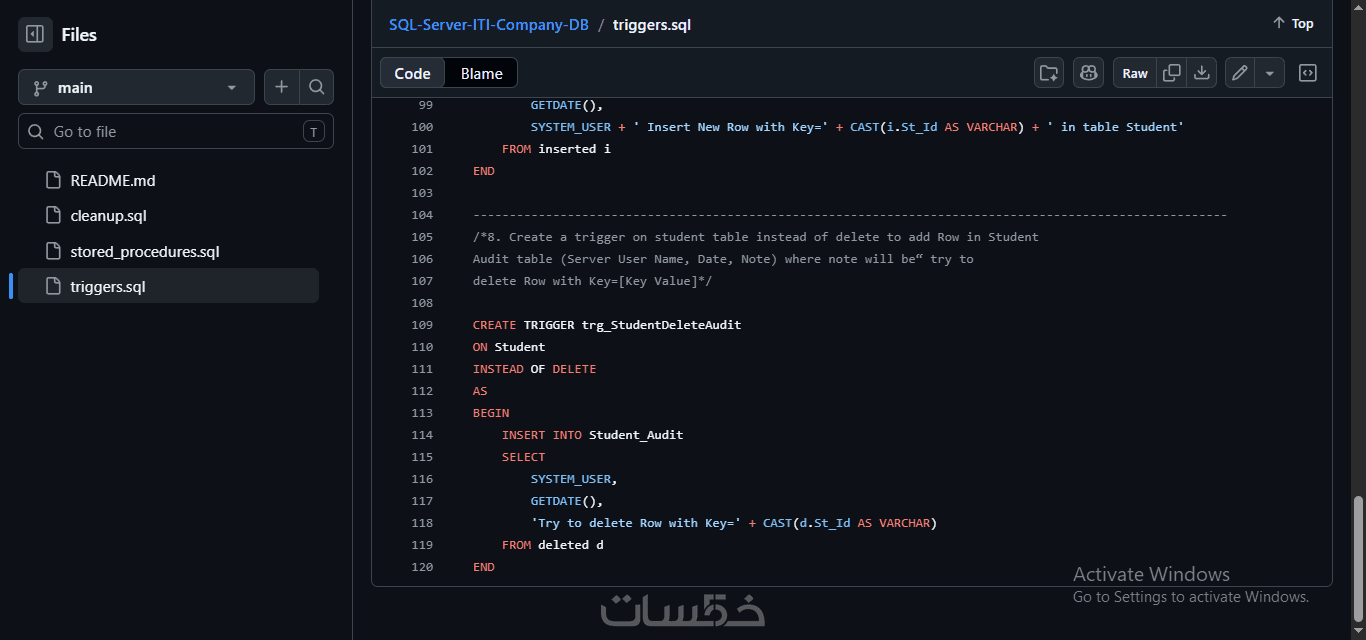Image resolution: width=1366 pixels, height=640 pixels.
Task: Copy raw file contents
Action: [x=1172, y=73]
